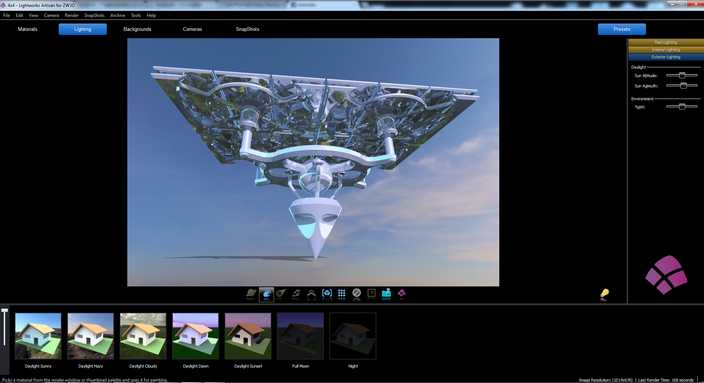The image size is (704, 383).
Task: Open the Archive menu
Action: [118, 15]
